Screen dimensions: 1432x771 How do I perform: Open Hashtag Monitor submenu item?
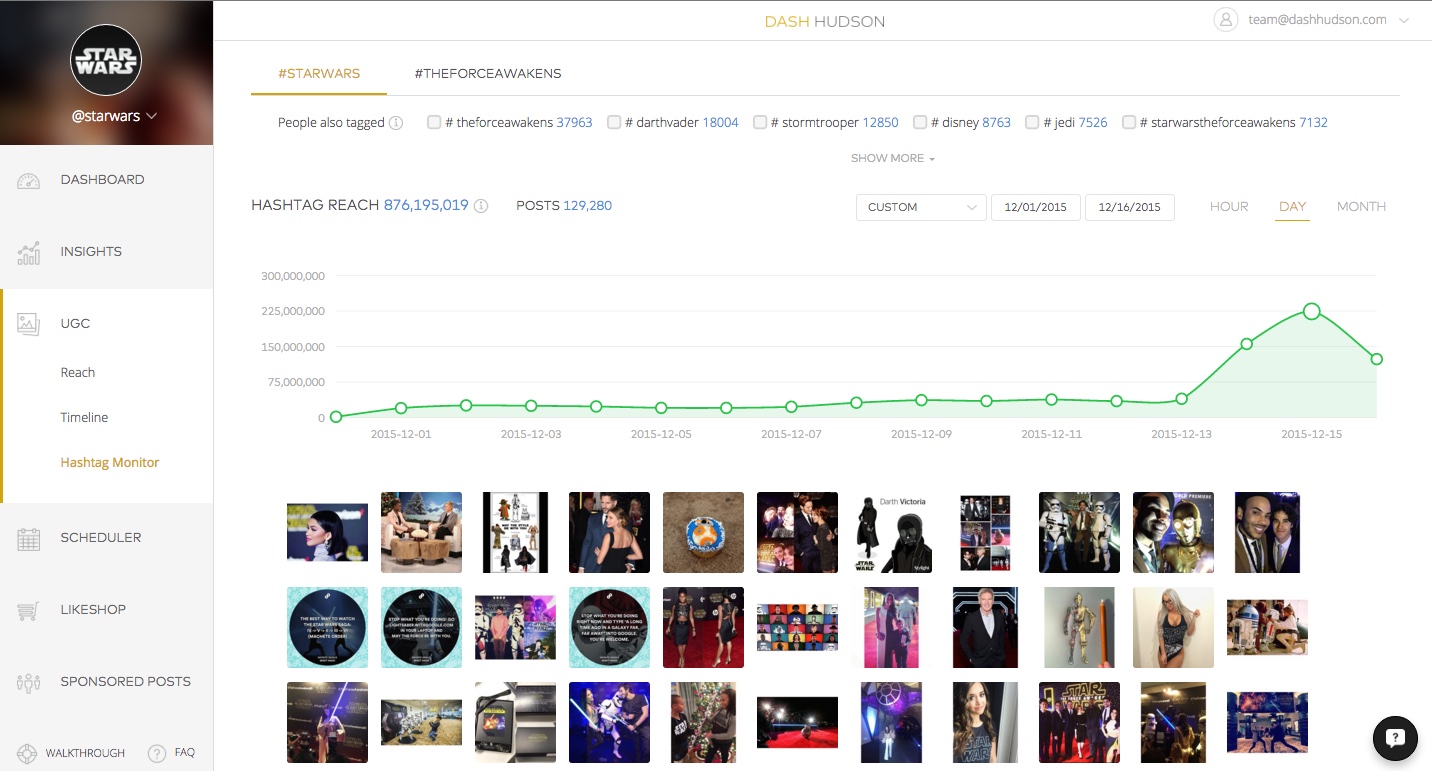tap(110, 463)
